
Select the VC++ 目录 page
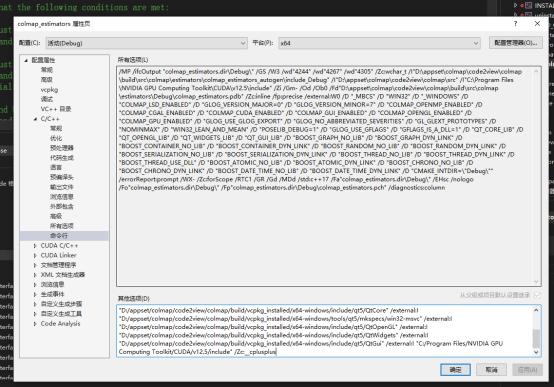tap(56, 109)
